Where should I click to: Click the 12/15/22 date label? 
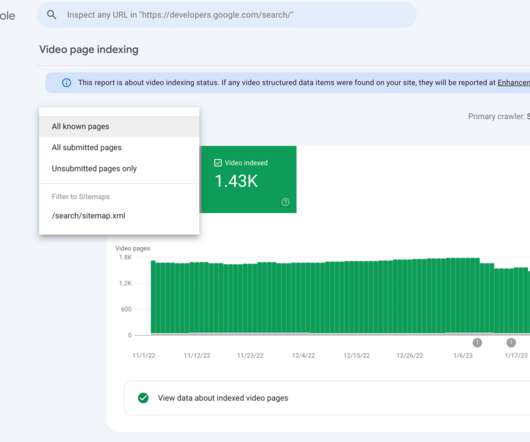click(357, 355)
